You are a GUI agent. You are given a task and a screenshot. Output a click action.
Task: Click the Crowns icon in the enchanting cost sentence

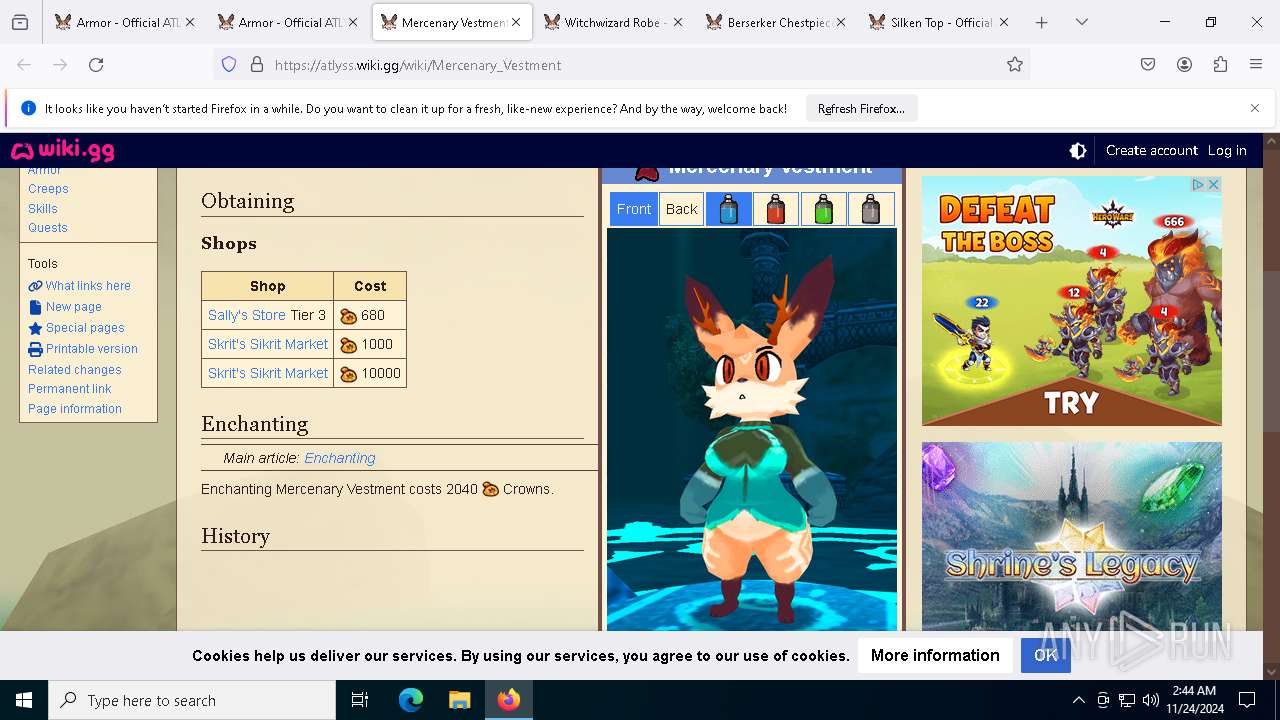pos(490,489)
